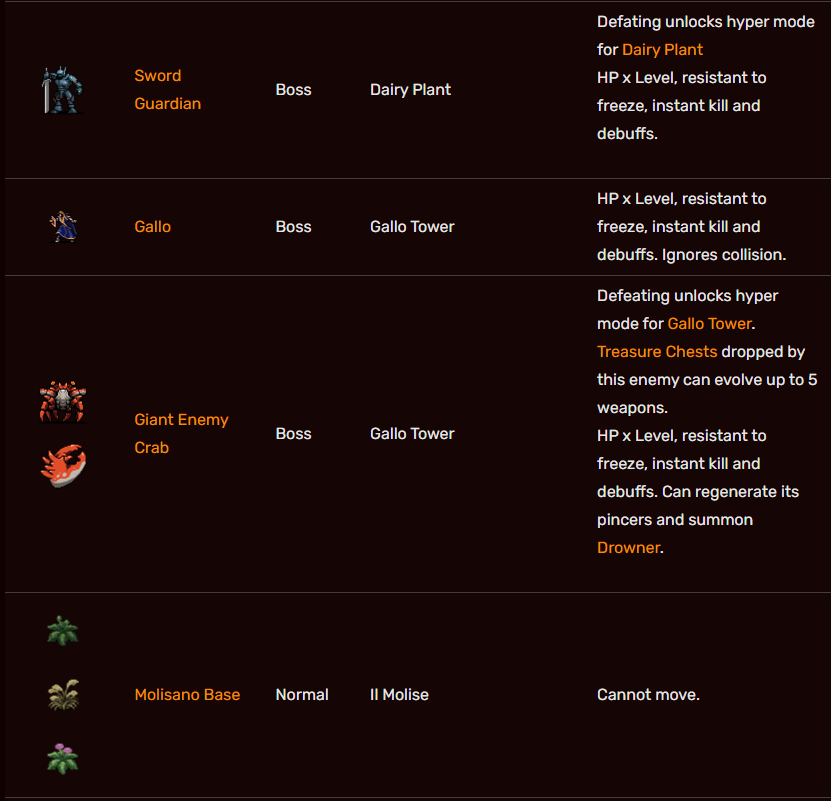Select the Normal type cell for Molisano Base
This screenshot has height=801, width=831.
pos(301,695)
